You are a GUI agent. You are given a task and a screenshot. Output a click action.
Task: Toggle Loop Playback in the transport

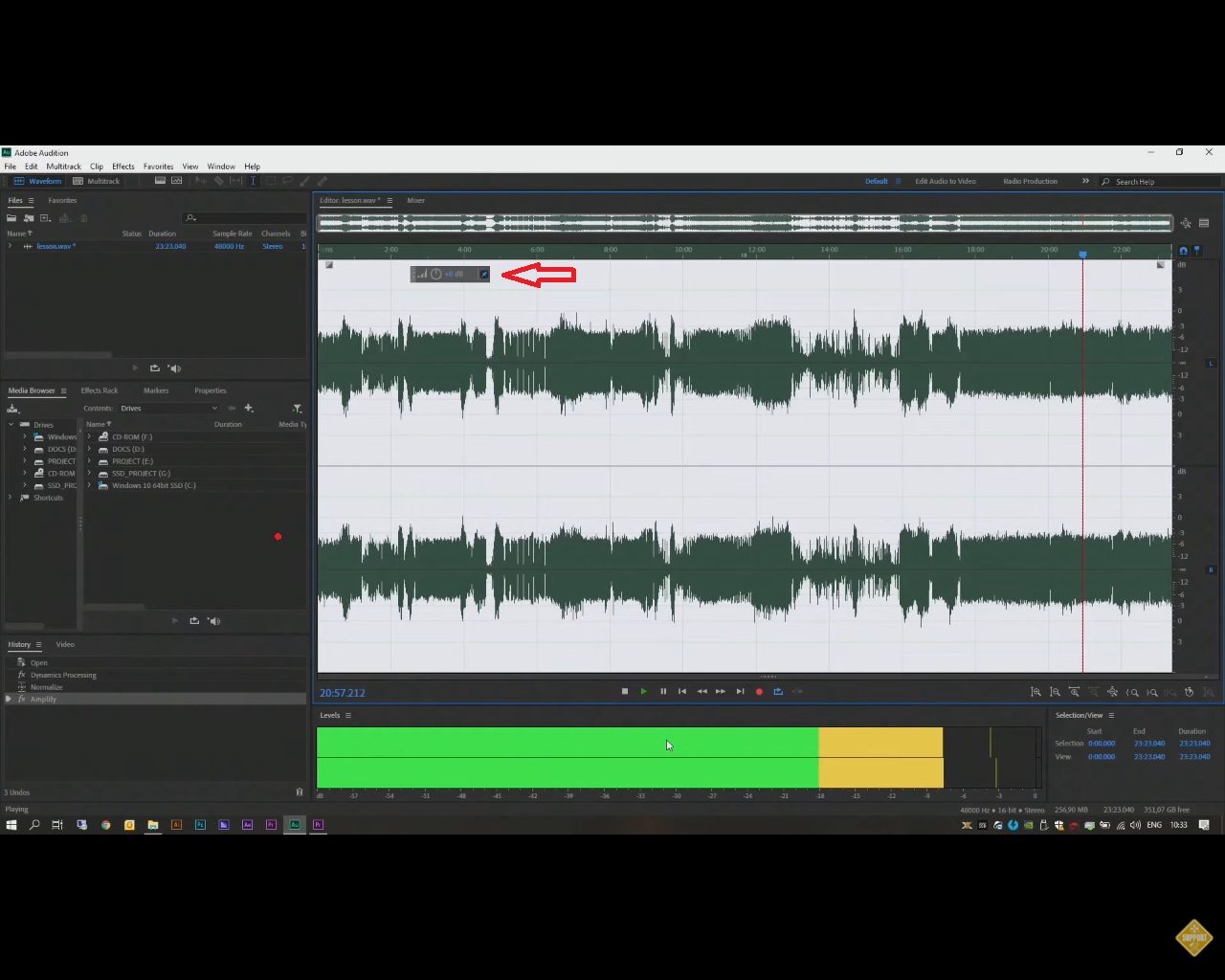[778, 691]
